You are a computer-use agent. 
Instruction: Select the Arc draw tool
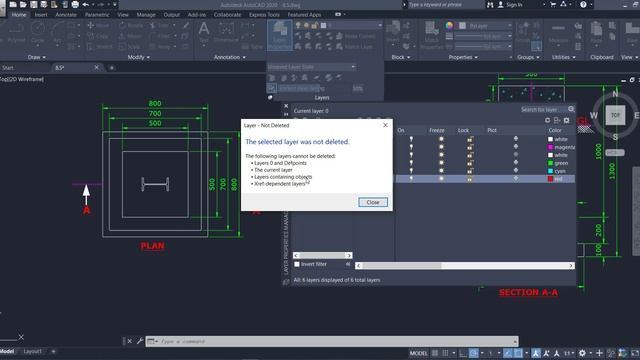click(x=58, y=33)
